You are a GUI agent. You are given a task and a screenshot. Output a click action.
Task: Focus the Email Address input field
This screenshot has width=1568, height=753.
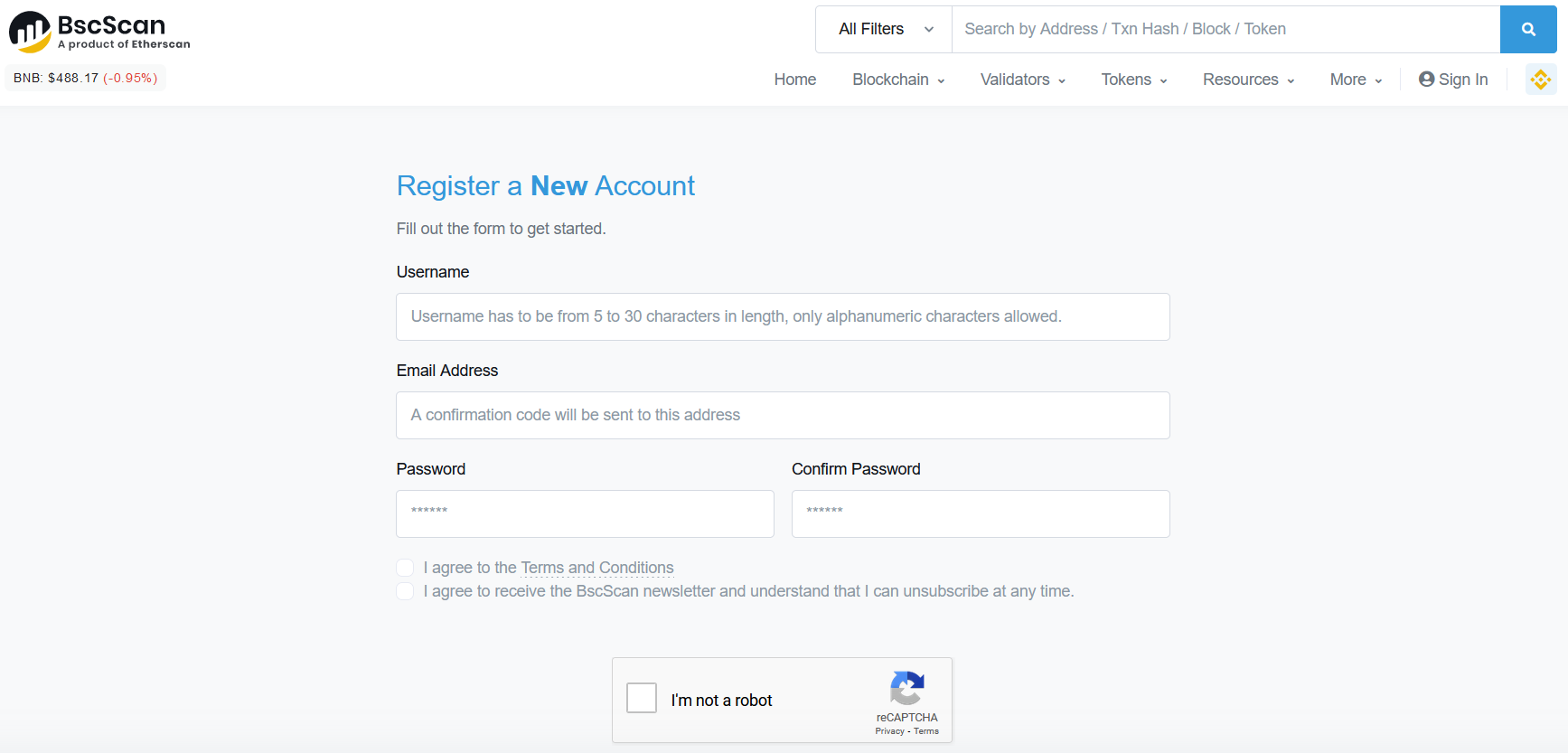tap(783, 415)
